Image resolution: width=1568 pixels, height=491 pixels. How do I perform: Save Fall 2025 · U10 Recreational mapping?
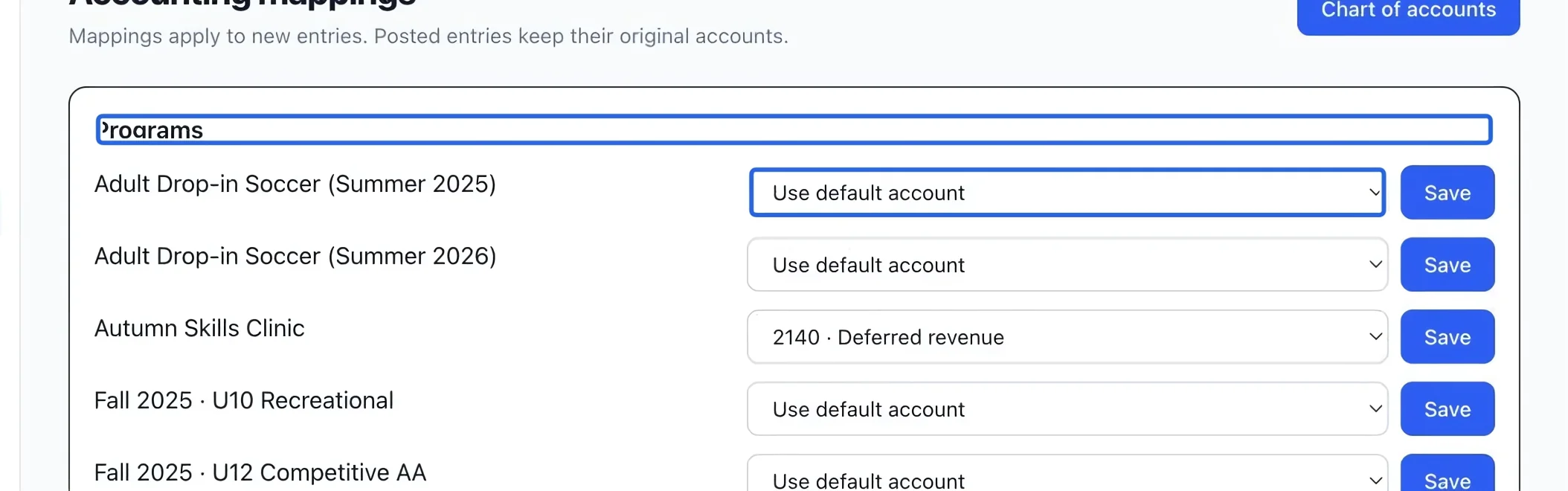click(1447, 409)
